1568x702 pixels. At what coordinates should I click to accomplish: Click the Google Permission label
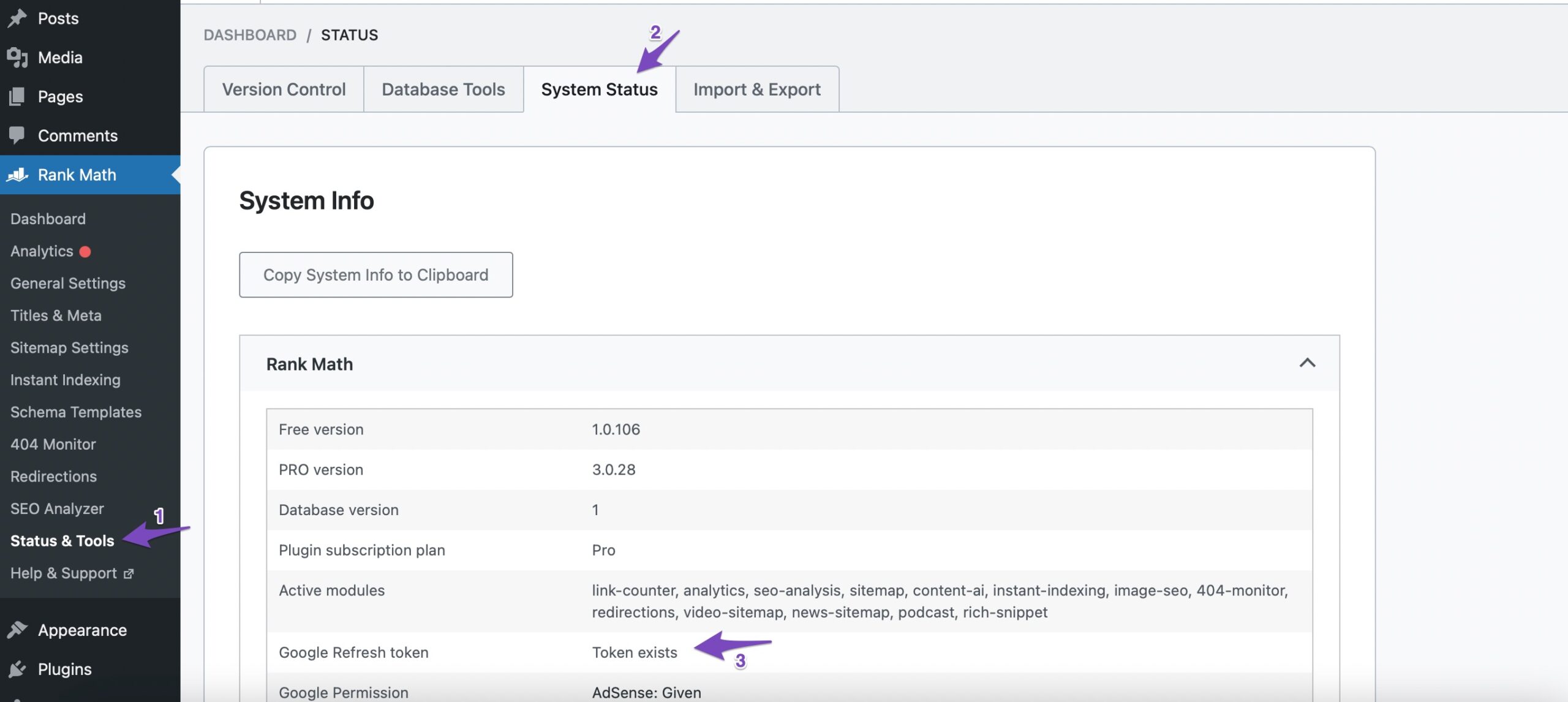coord(344,692)
